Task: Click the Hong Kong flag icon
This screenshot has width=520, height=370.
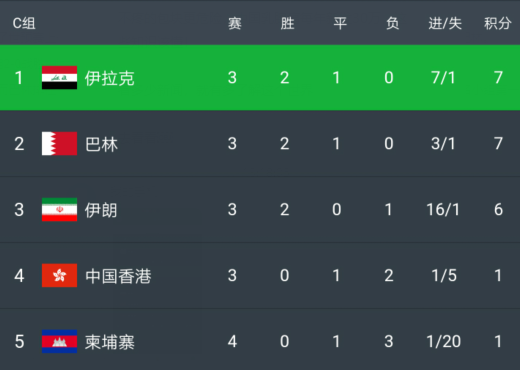Action: (x=59, y=275)
